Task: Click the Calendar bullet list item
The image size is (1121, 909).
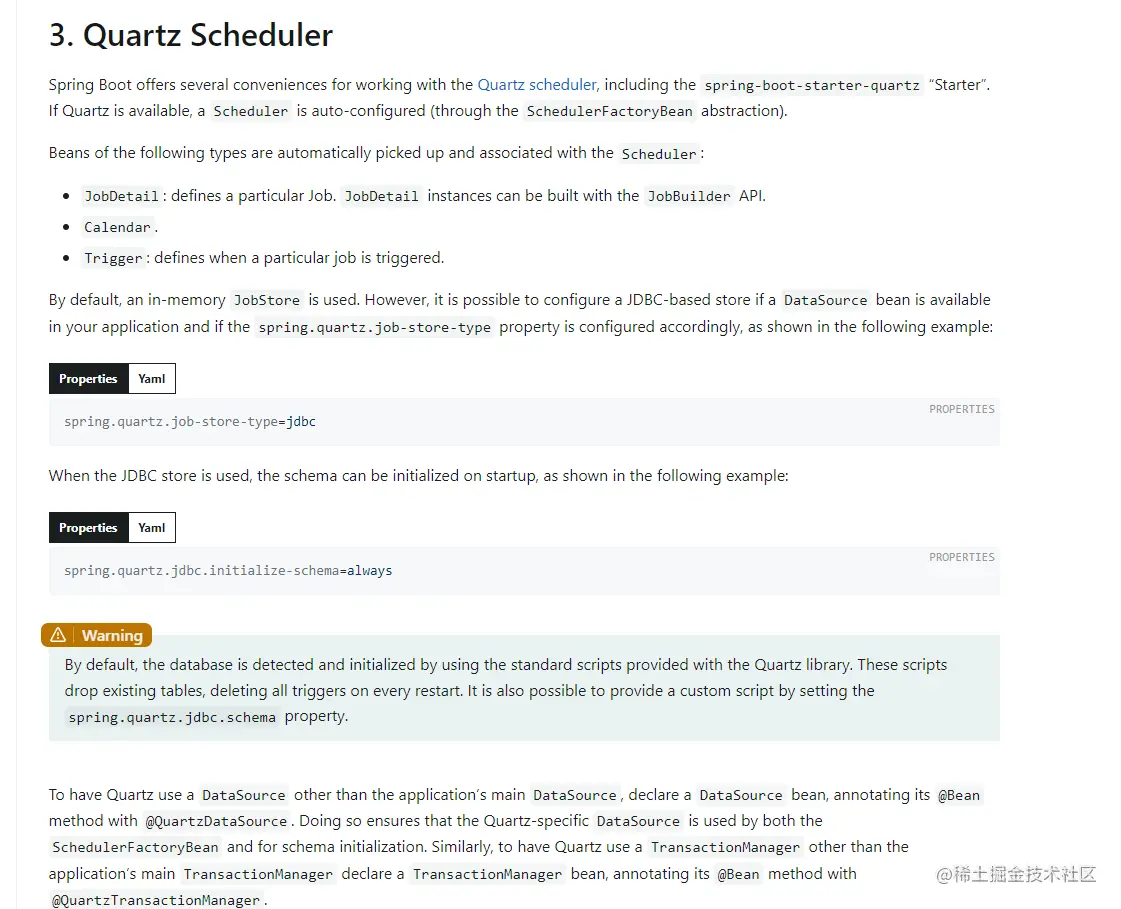Action: 115,227
